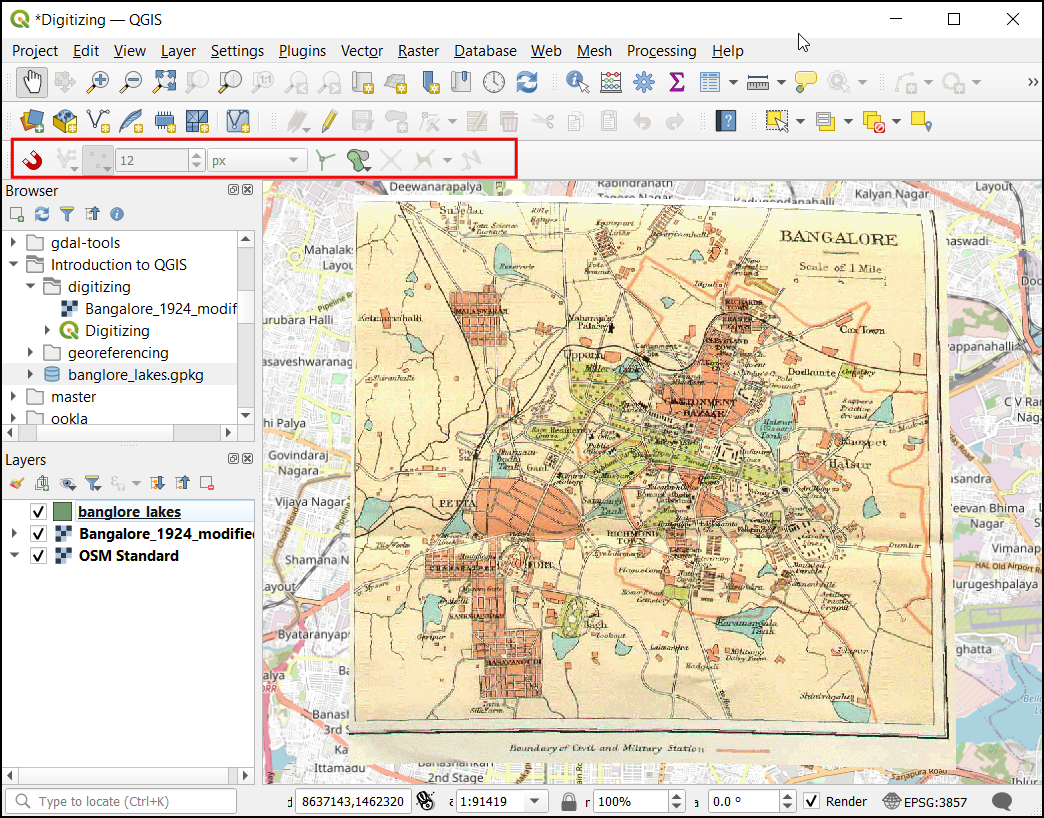
Task: Click the New Shapefile Layer icon
Action: tap(98, 121)
